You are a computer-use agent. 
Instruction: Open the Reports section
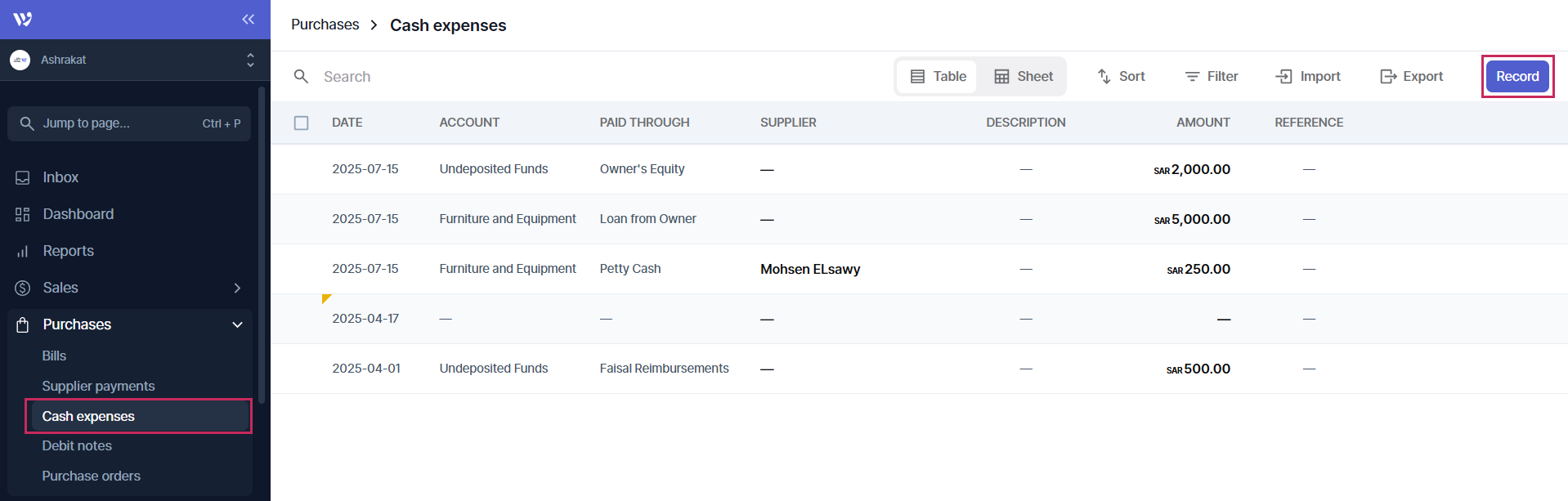(x=68, y=251)
